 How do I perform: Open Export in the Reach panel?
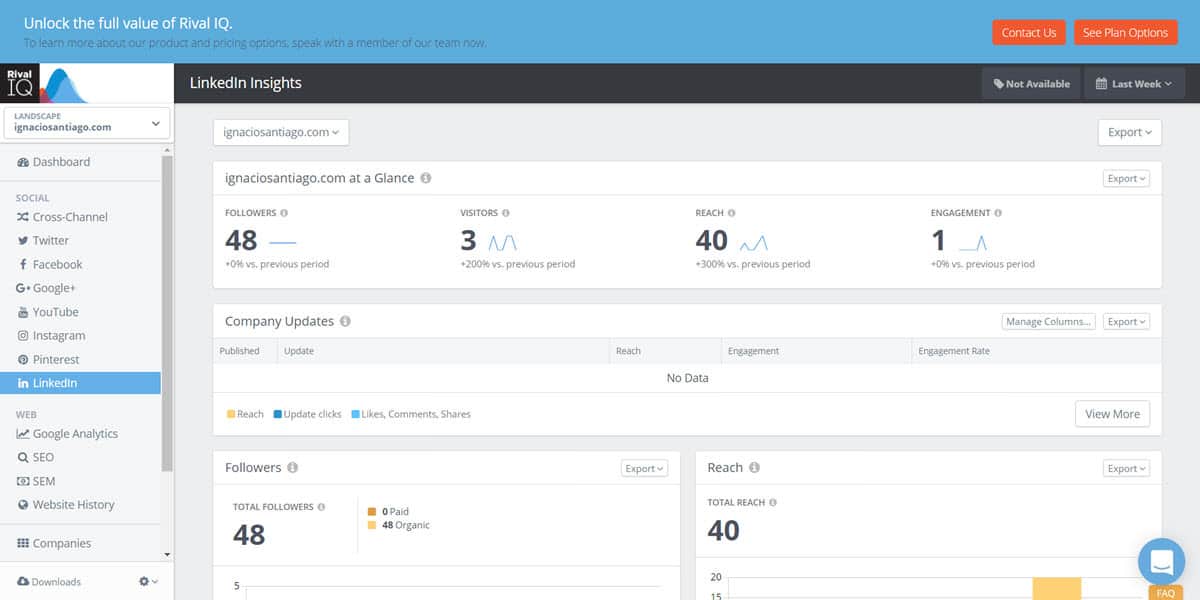[1126, 468]
